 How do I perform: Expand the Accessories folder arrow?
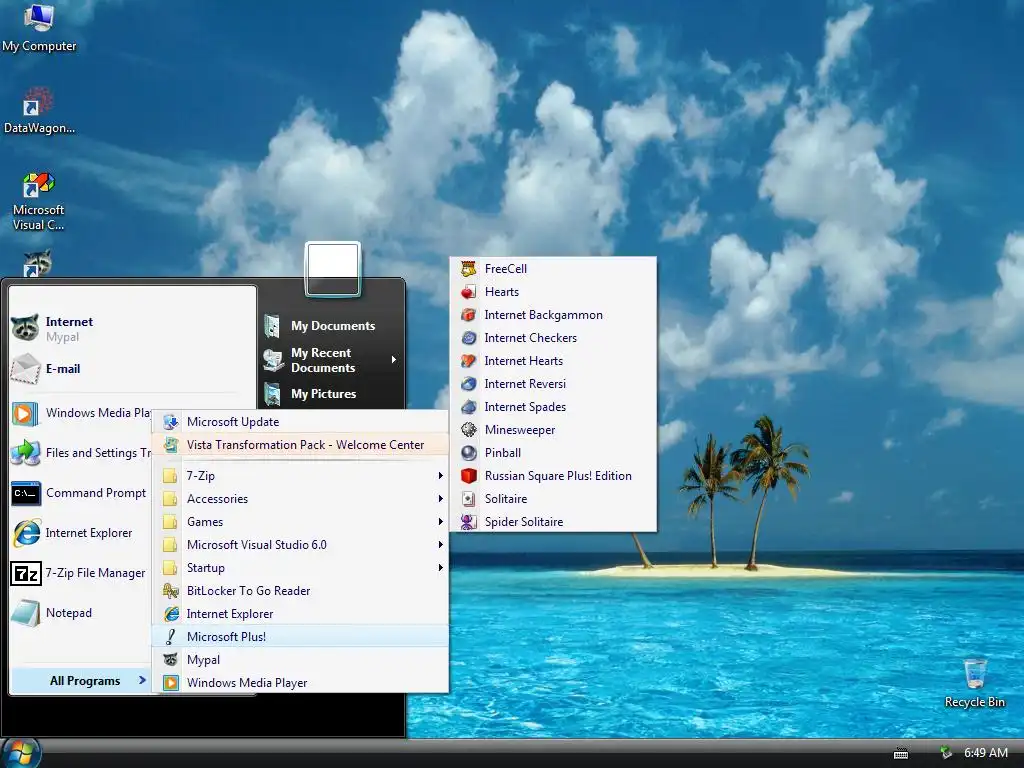pyautogui.click(x=441, y=499)
